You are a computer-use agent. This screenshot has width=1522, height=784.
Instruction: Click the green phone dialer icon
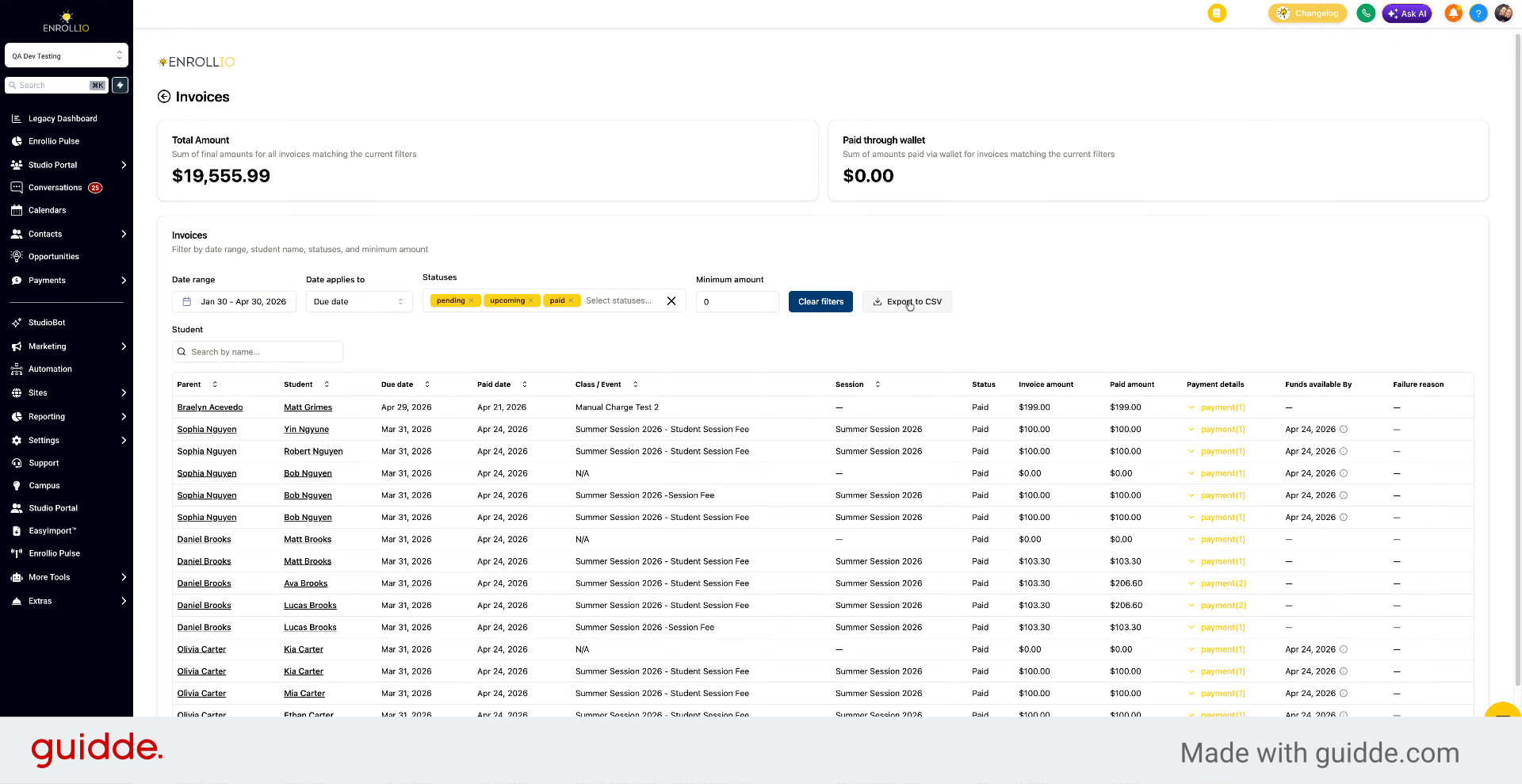(1365, 13)
